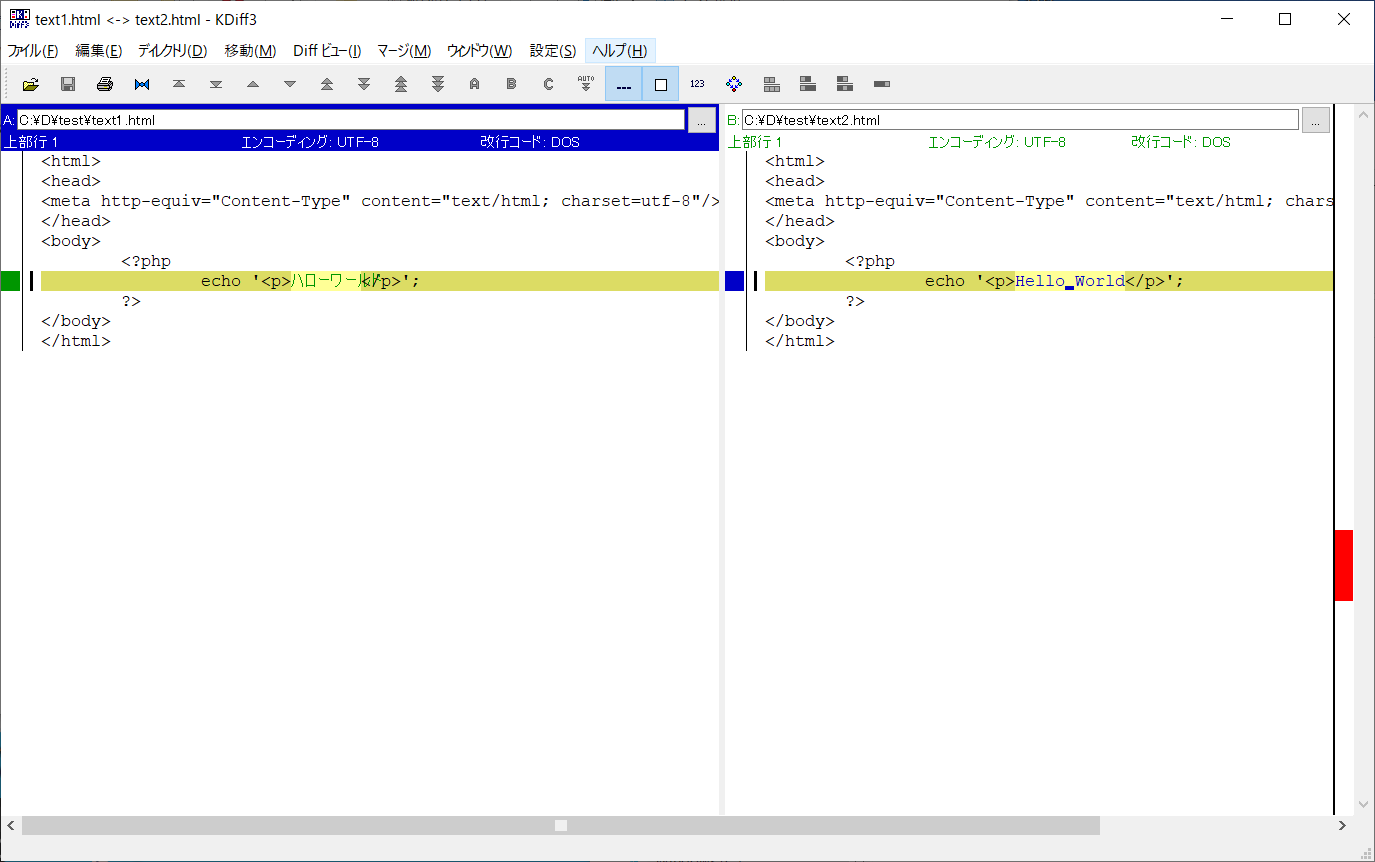Click the save disk icon

(x=68, y=84)
